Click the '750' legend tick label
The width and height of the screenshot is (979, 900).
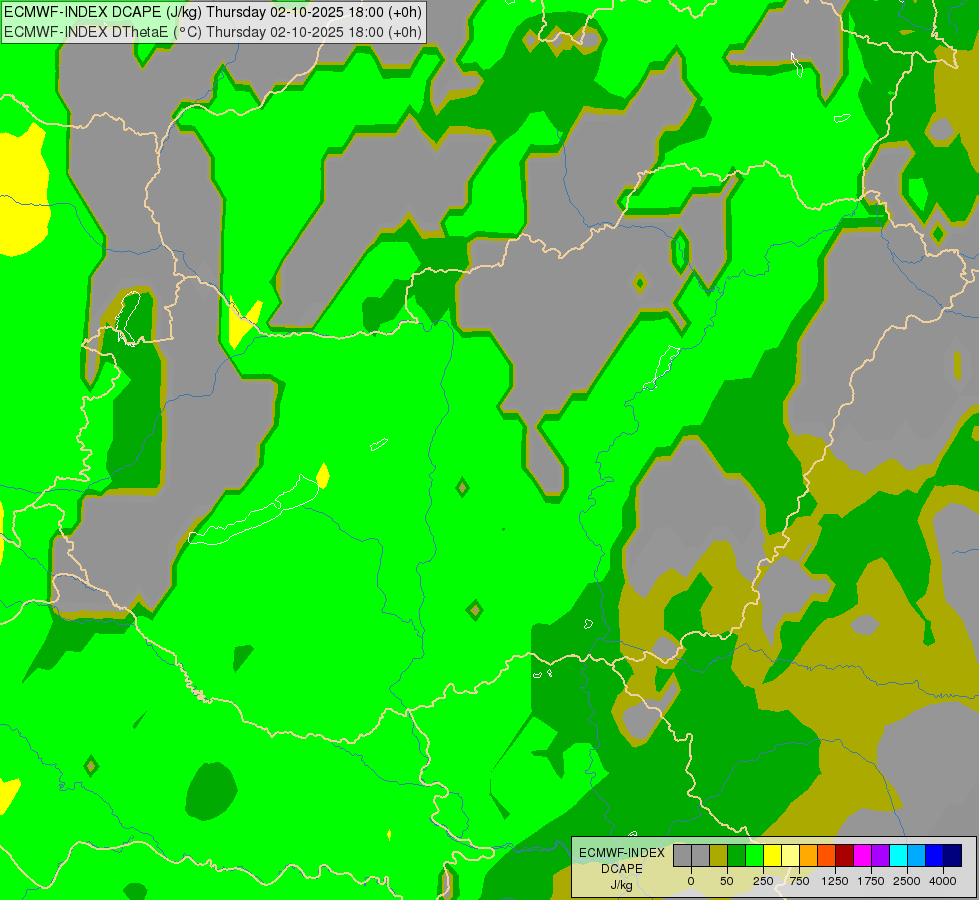coord(799,881)
